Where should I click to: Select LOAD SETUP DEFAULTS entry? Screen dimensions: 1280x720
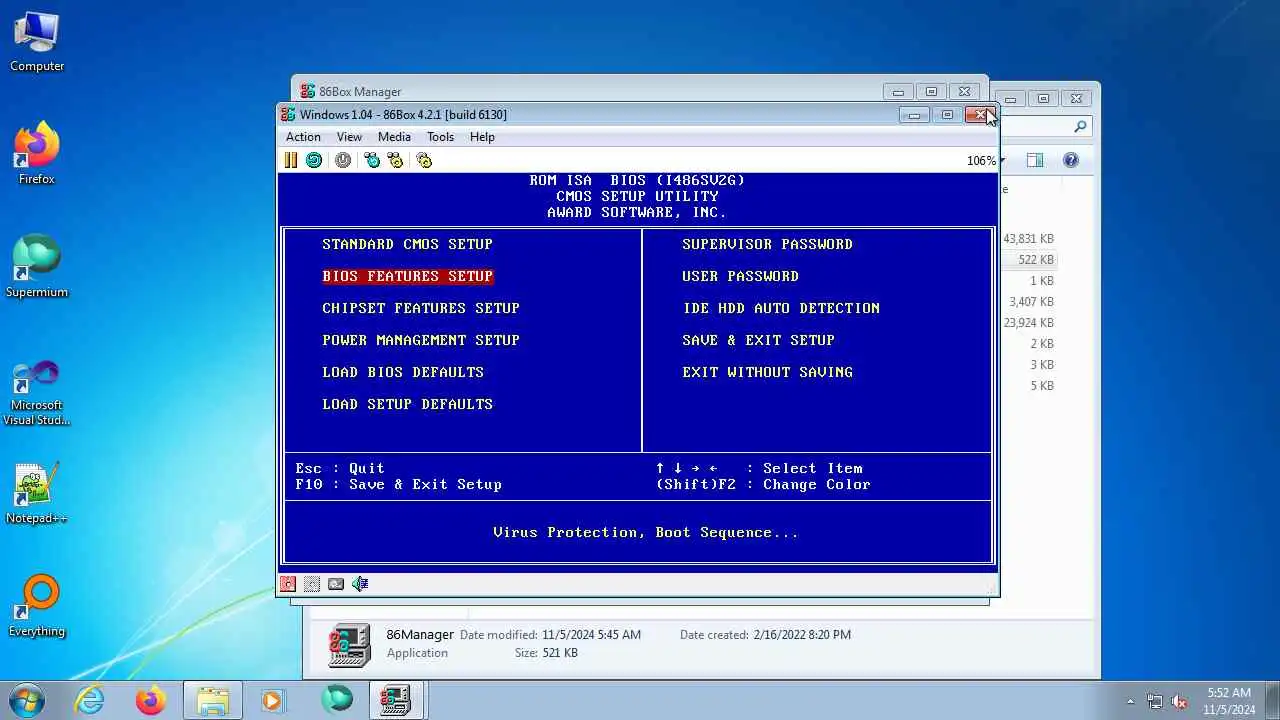407,404
